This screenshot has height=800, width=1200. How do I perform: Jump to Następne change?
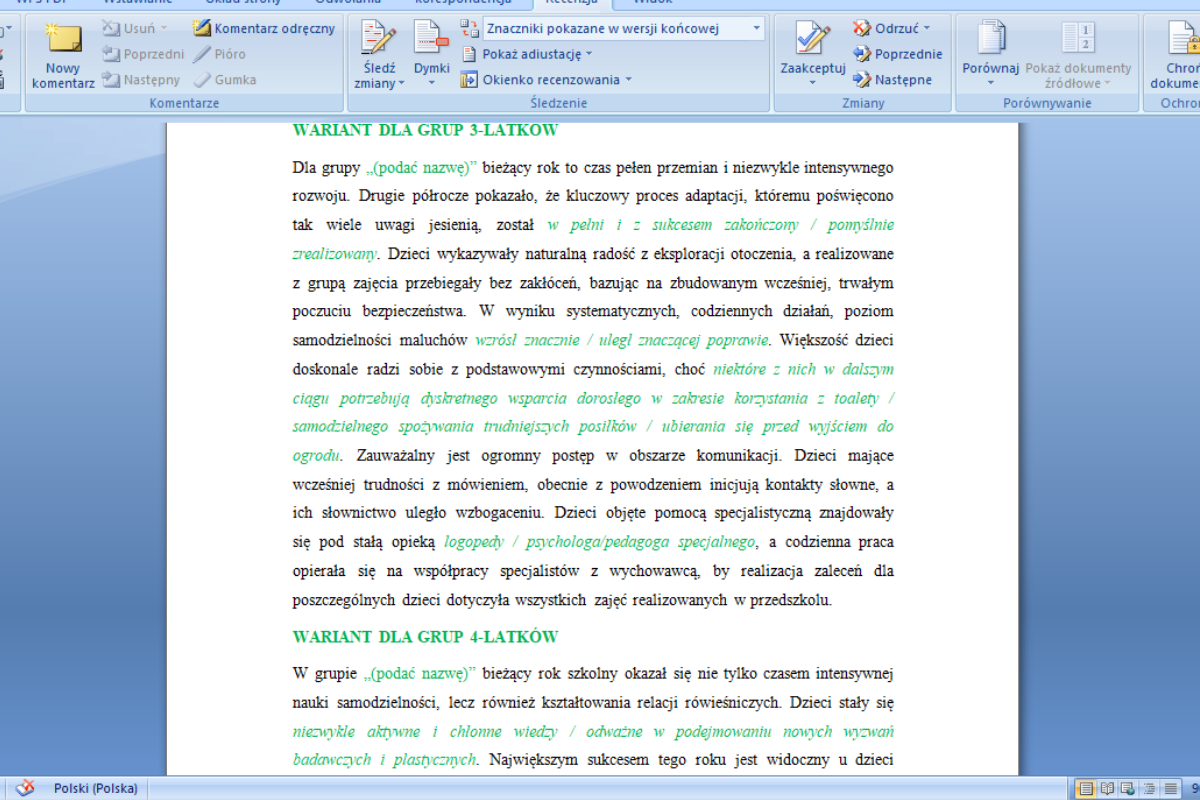click(892, 79)
